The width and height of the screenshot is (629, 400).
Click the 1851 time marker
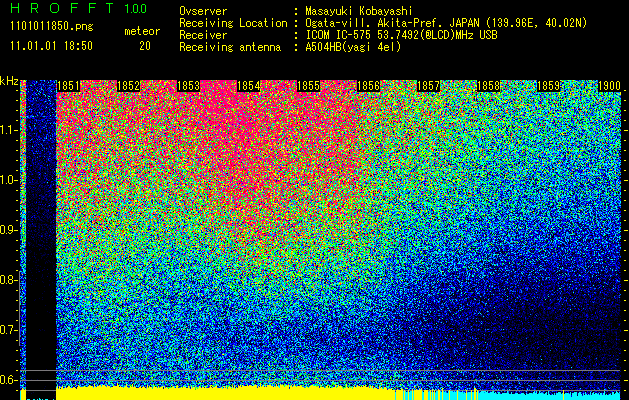click(68, 86)
